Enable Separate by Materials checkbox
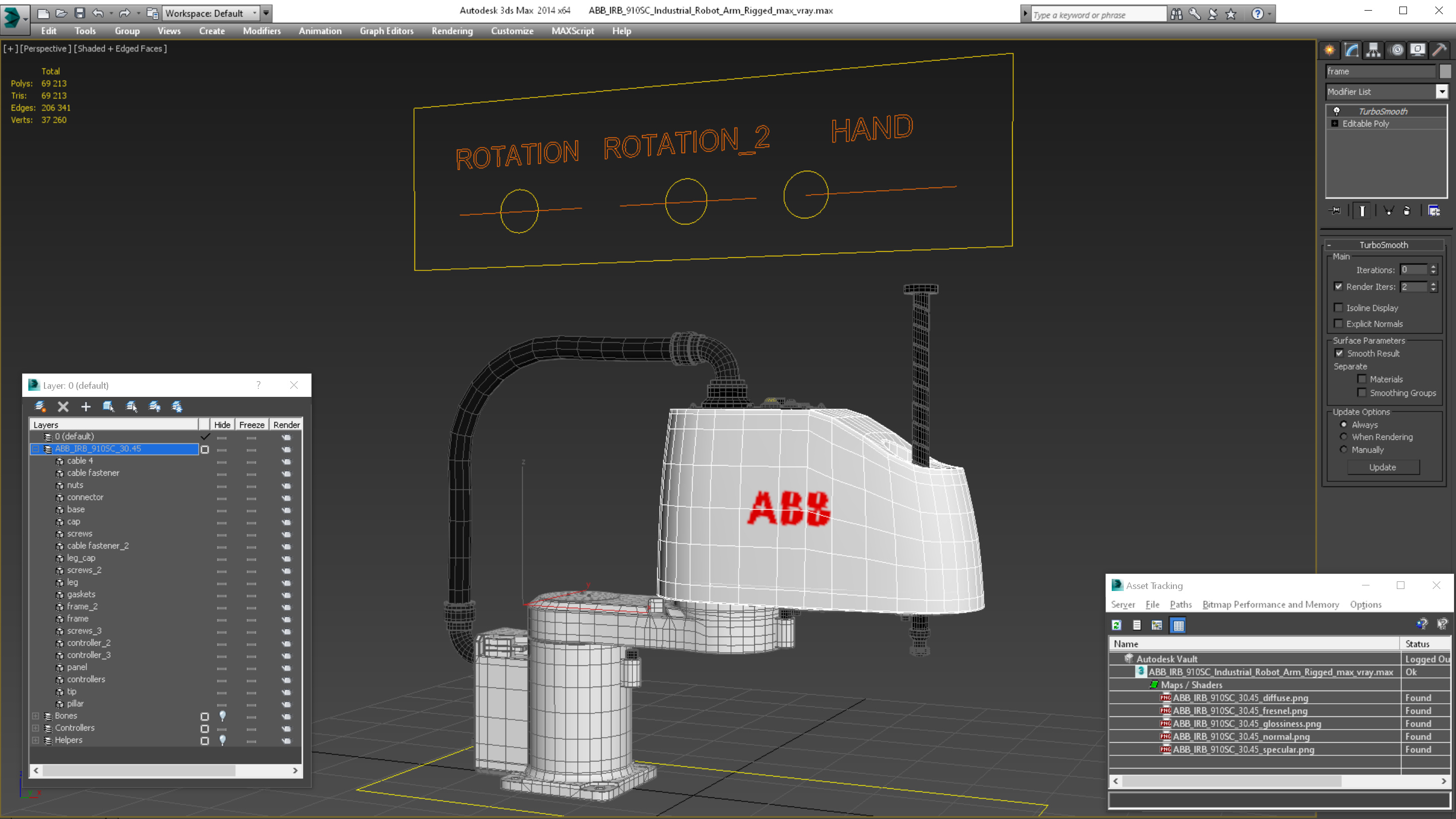Screen dimensions: 1456x819 1361,379
